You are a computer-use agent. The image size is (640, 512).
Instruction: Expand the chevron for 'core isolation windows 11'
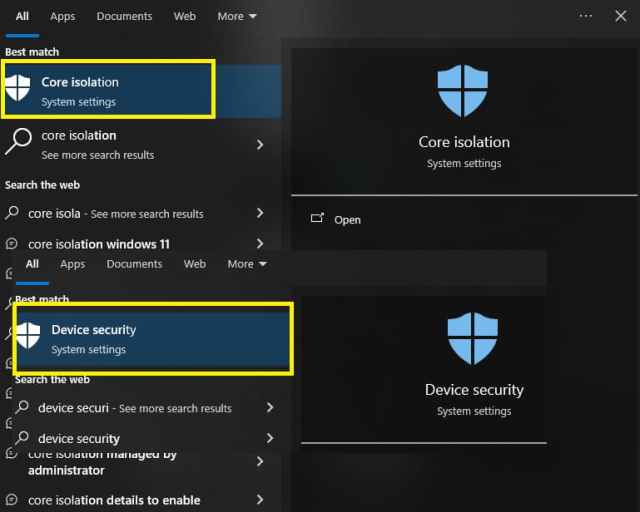(260, 243)
